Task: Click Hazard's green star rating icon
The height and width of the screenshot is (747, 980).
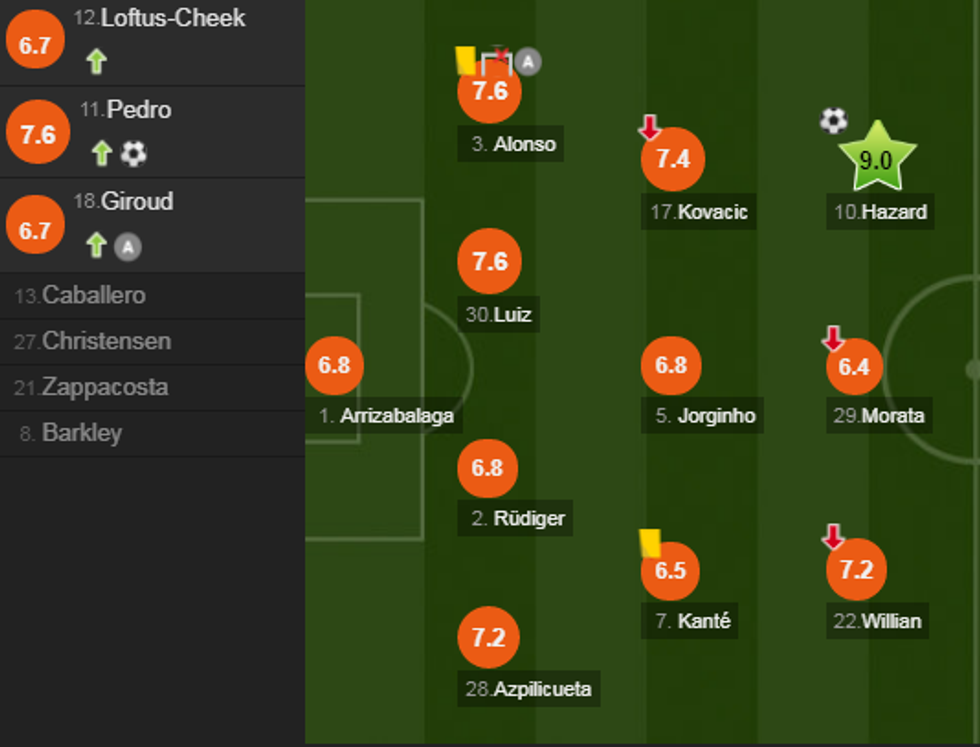Action: coord(876,160)
